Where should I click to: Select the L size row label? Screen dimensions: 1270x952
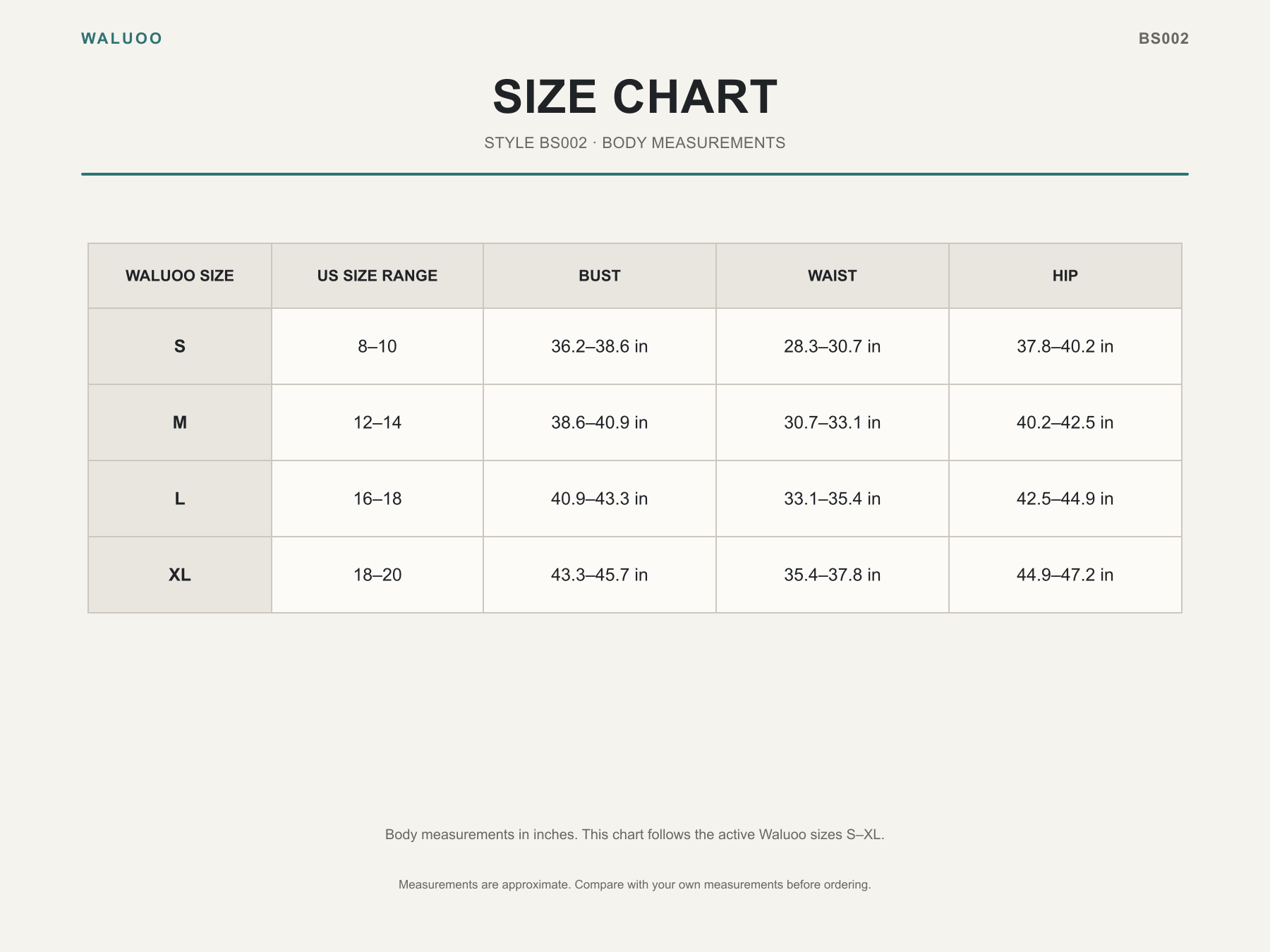[x=180, y=499]
